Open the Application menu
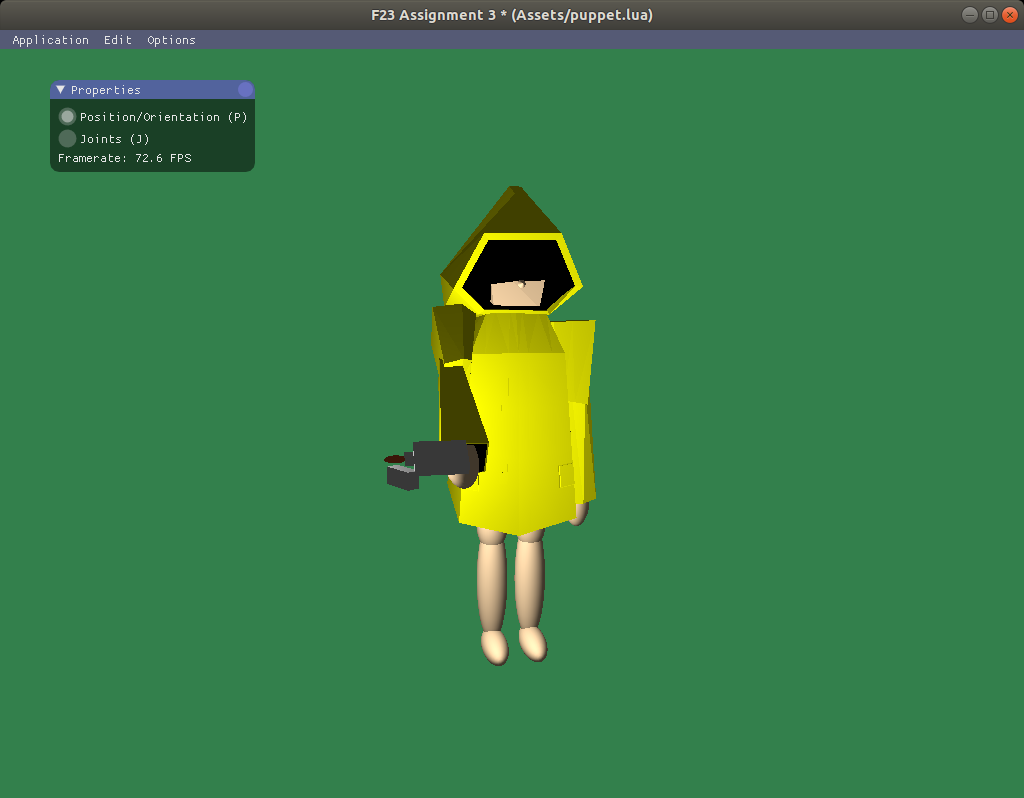This screenshot has width=1024, height=798. [50, 40]
